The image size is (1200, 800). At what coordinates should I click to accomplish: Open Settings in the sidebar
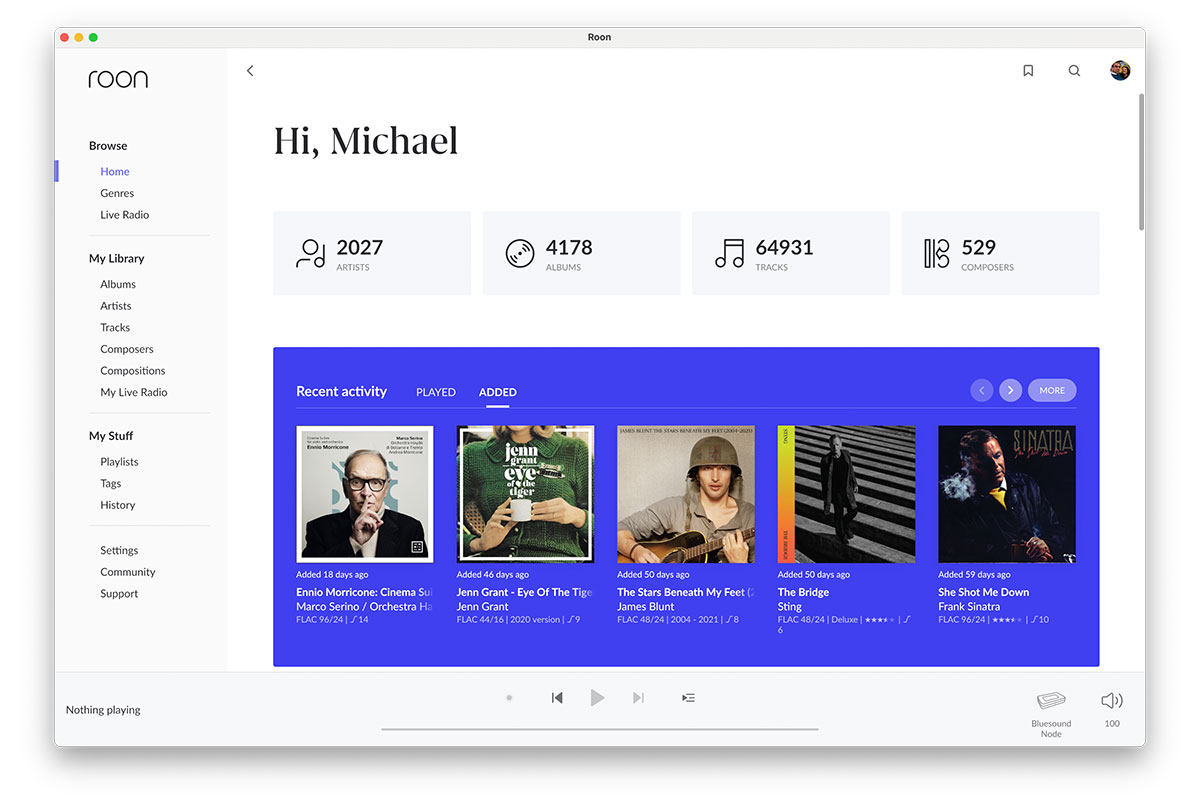pyautogui.click(x=119, y=550)
